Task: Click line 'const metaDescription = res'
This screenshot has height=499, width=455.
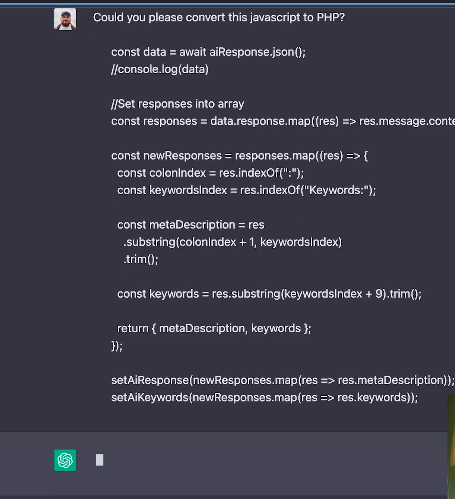Action: [x=191, y=225]
